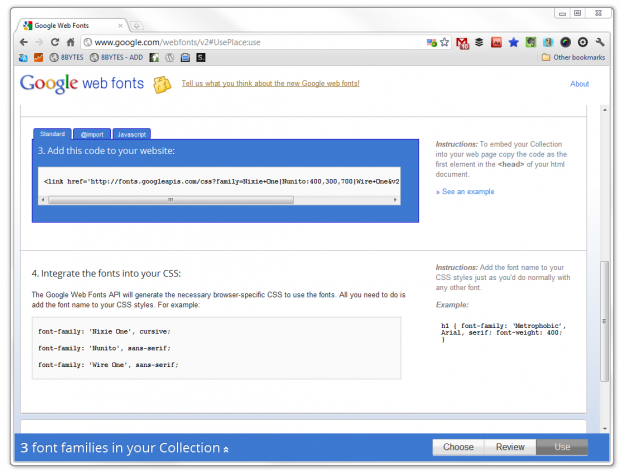Image resolution: width=620 pixels, height=473 pixels.
Task: Click the Metrophobic example CSS snippet
Action: click(503, 332)
